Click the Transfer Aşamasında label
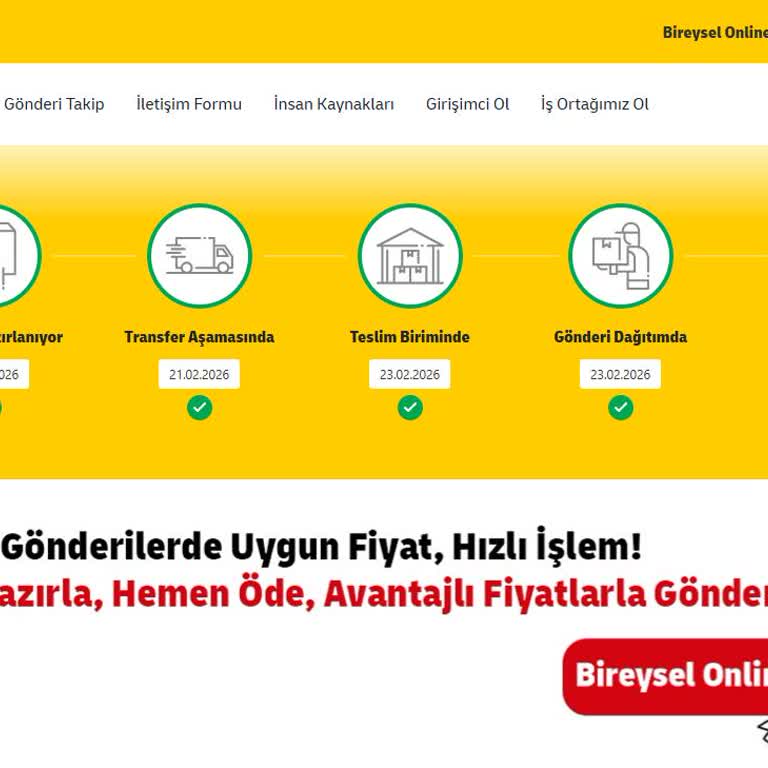The width and height of the screenshot is (768, 768). point(199,337)
